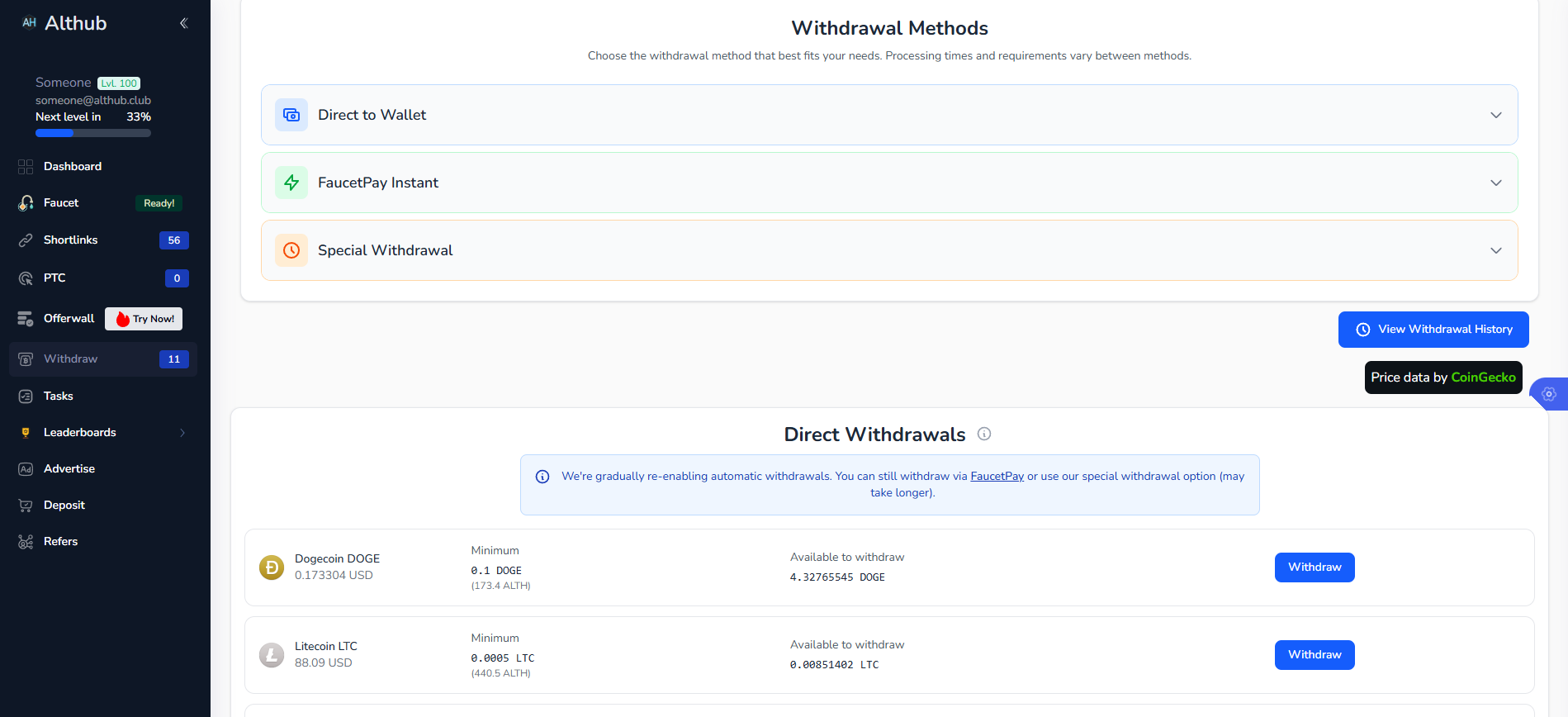The height and width of the screenshot is (717, 1568).
Task: Click the someone@althub.club email text
Action: (x=93, y=101)
